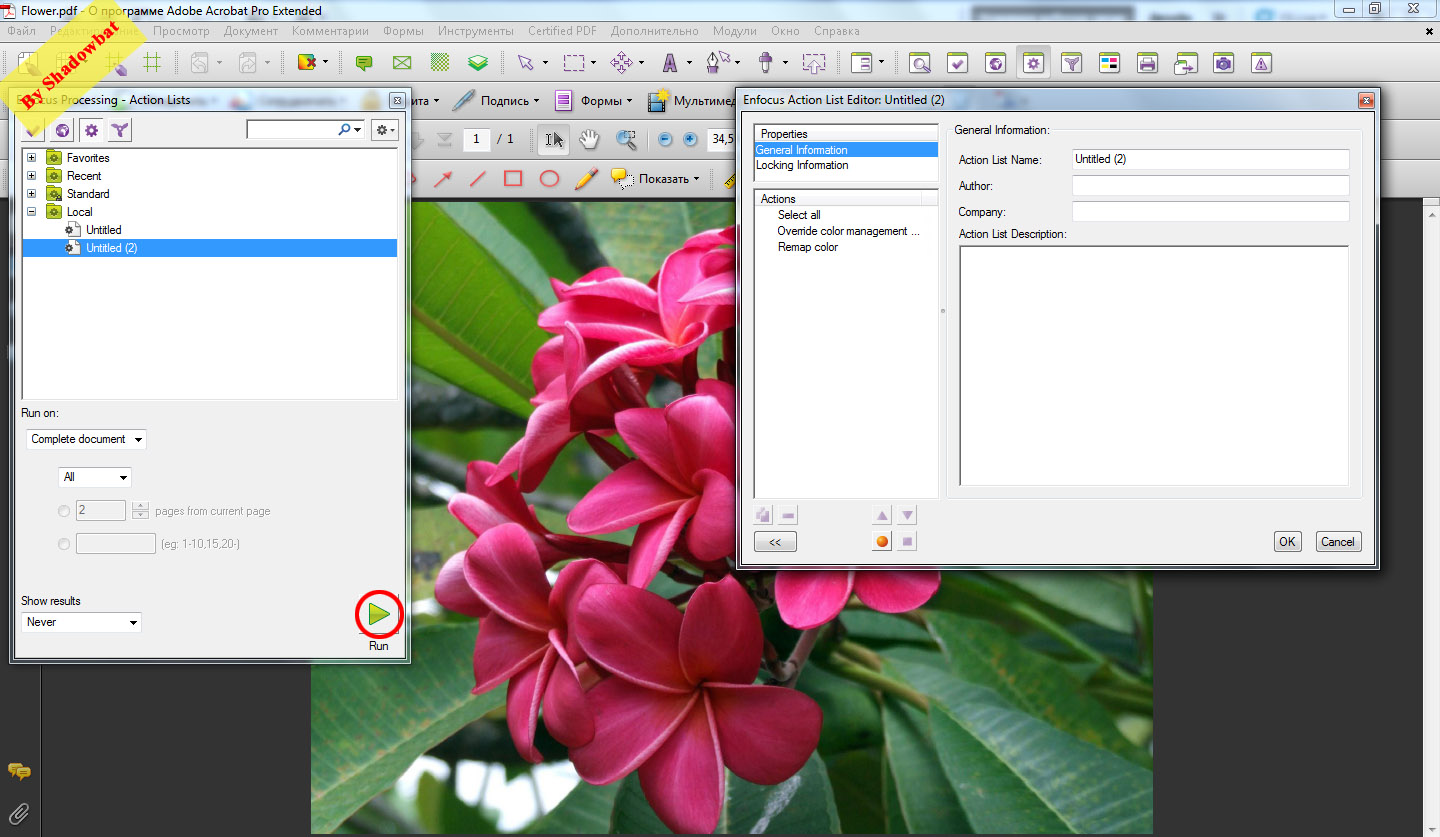Open the Подпись dropdown
The image size is (1440, 837).
click(x=495, y=101)
